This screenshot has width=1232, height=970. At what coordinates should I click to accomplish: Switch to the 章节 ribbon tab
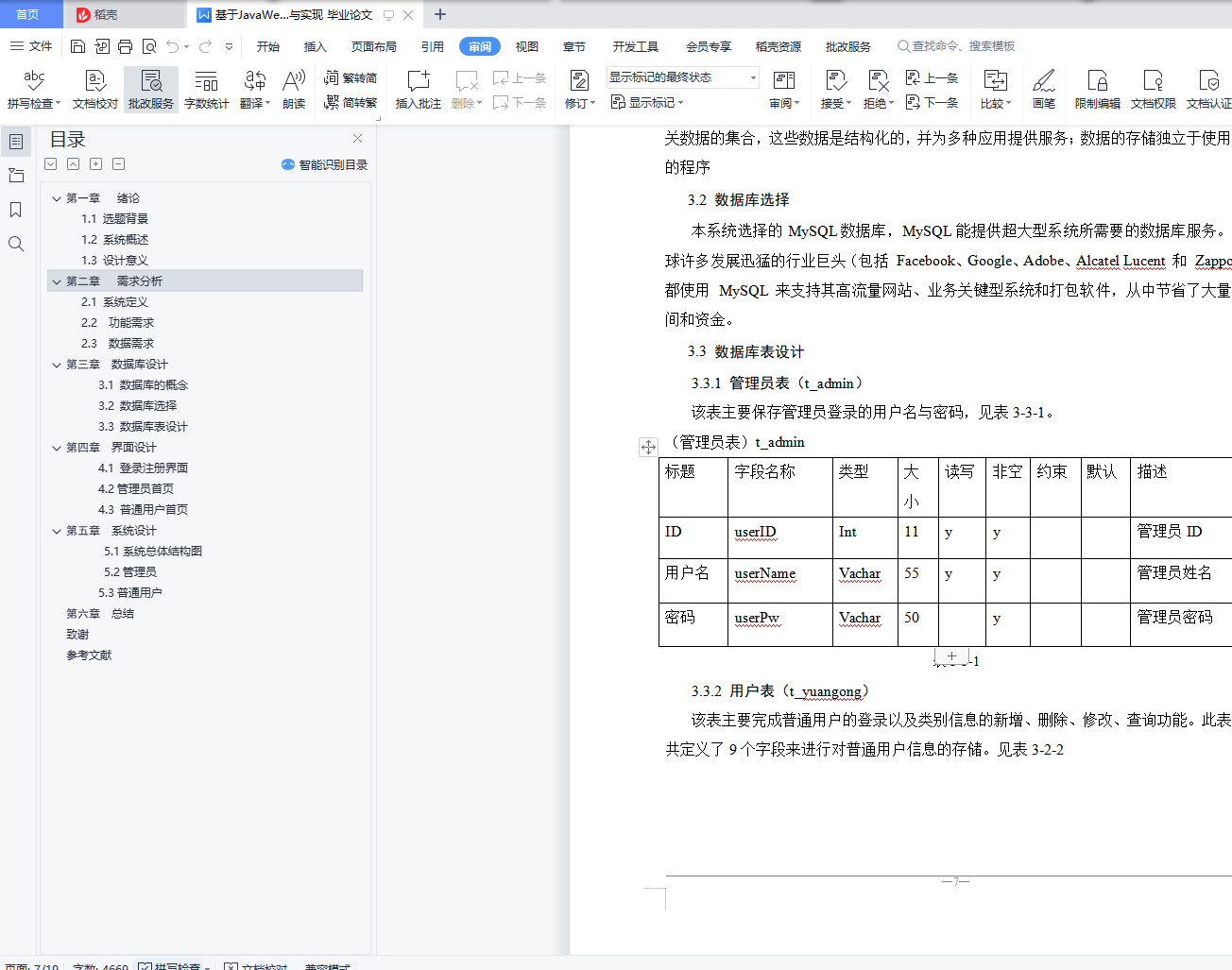(x=574, y=46)
